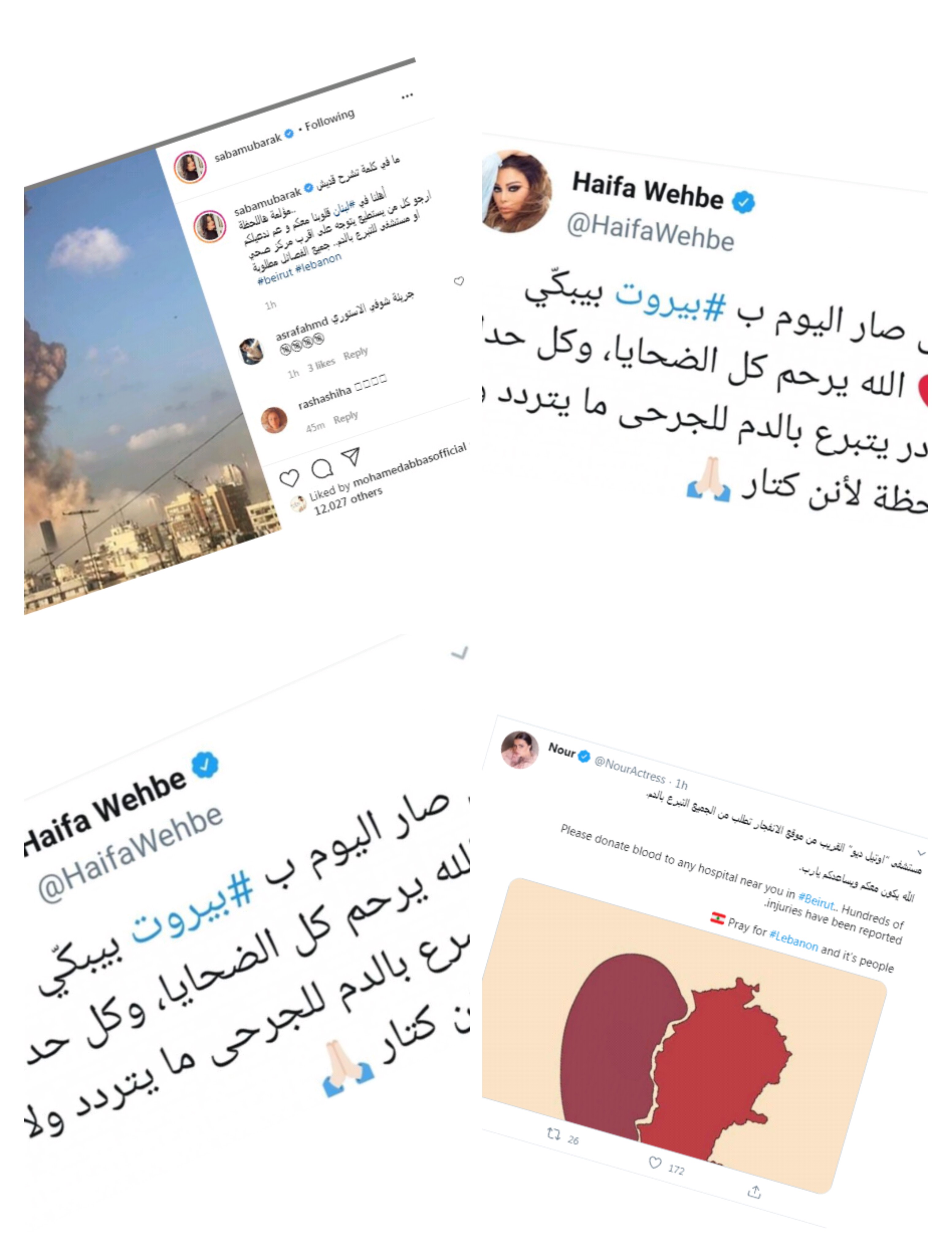Like the Instagram post with heart icon
952x1256 pixels.
pyautogui.click(x=289, y=478)
